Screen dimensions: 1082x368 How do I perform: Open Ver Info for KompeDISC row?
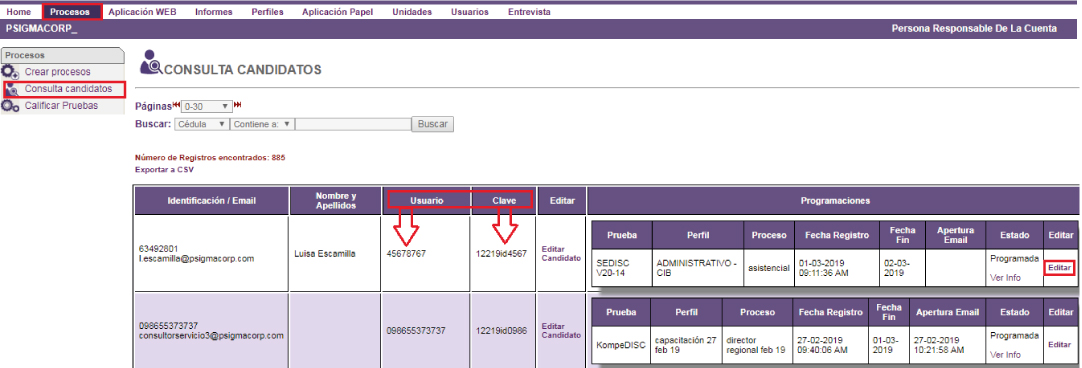click(x=1005, y=355)
